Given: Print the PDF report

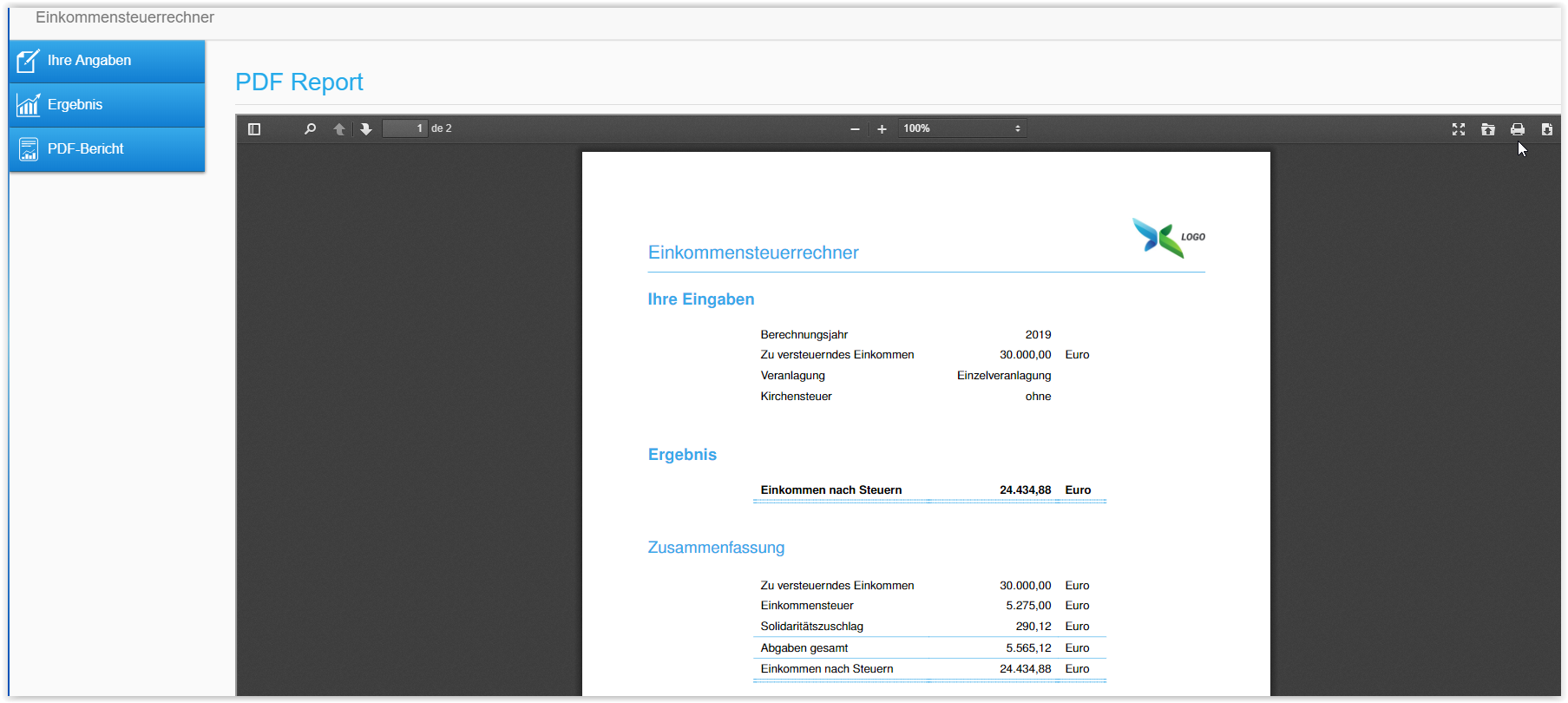Looking at the screenshot, I should click(x=1517, y=129).
